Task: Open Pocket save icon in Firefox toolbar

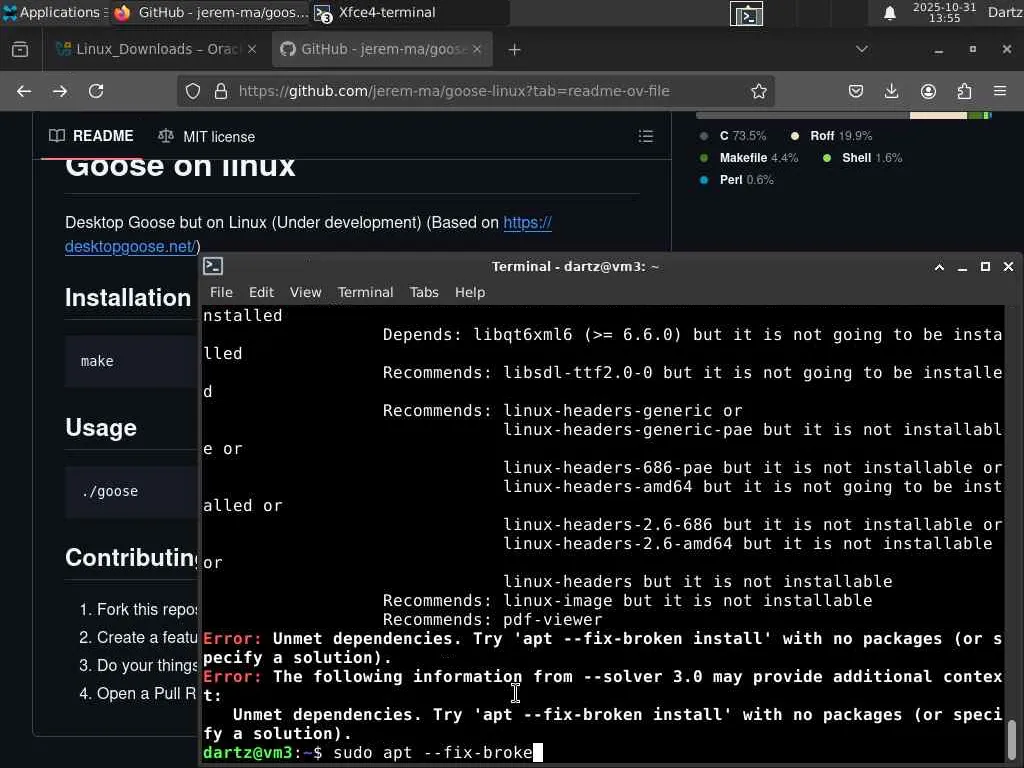Action: (856, 91)
